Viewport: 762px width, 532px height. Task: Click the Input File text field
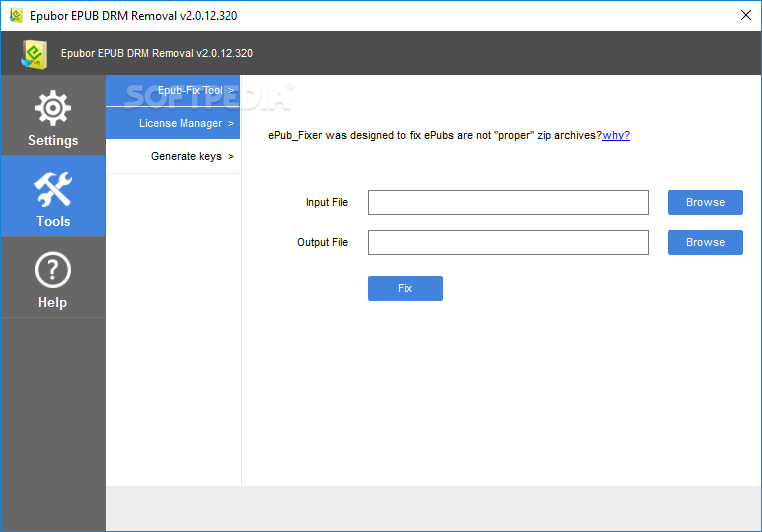[x=508, y=203]
